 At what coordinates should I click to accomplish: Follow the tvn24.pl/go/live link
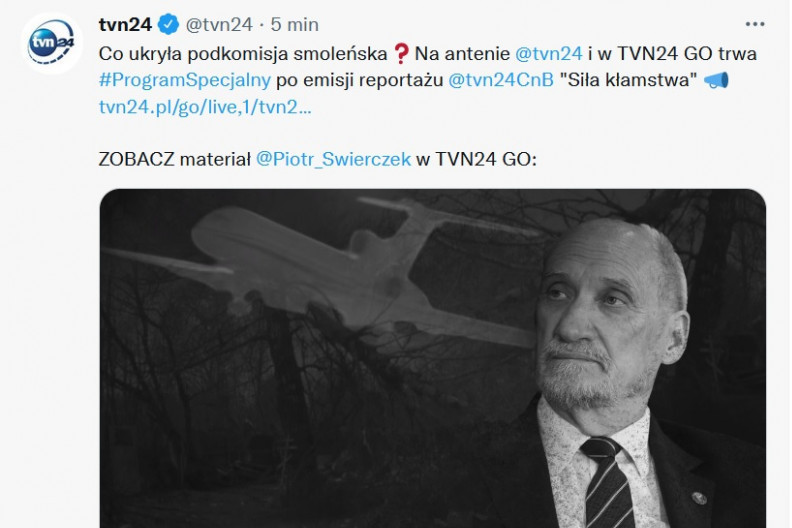[205, 107]
